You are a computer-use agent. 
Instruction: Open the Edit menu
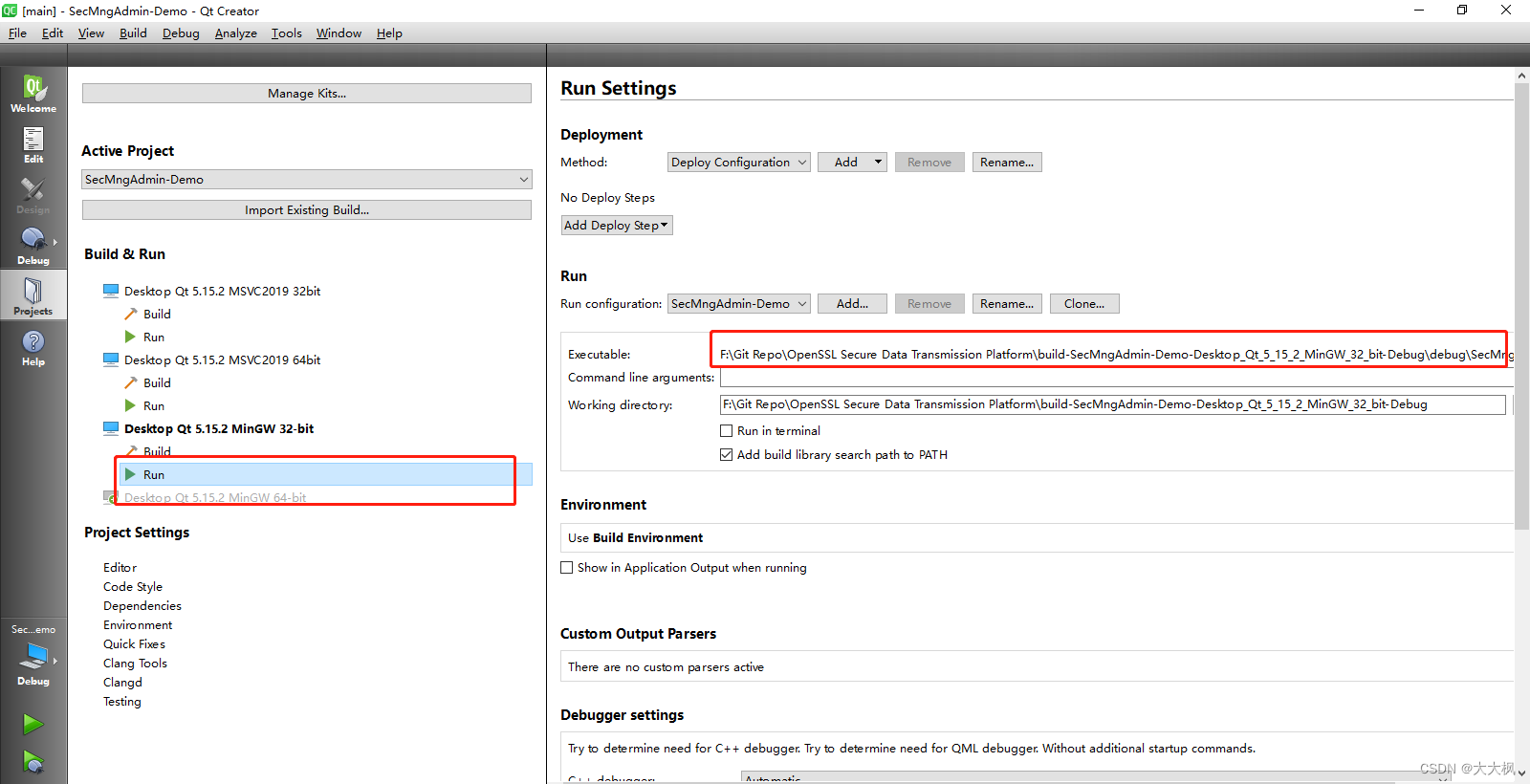coord(53,33)
